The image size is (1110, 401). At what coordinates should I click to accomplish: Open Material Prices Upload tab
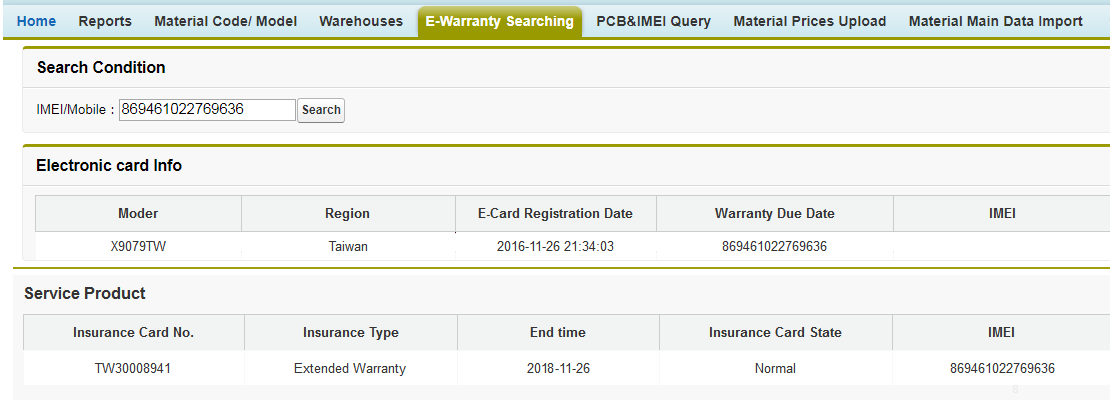pos(809,21)
